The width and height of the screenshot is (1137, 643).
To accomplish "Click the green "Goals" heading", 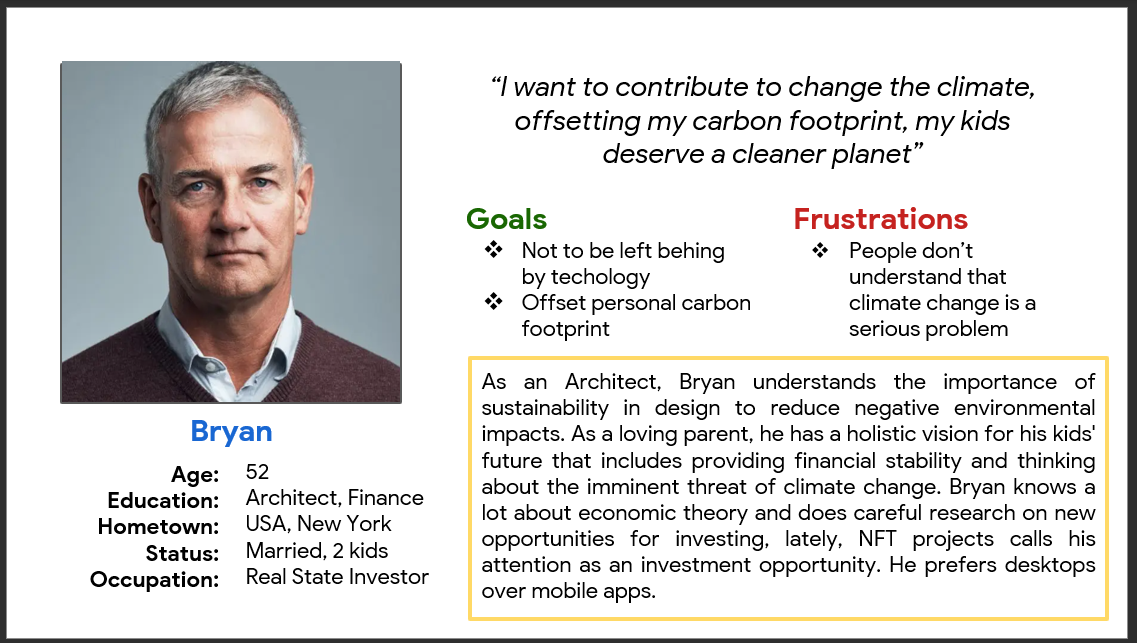I will (507, 219).
